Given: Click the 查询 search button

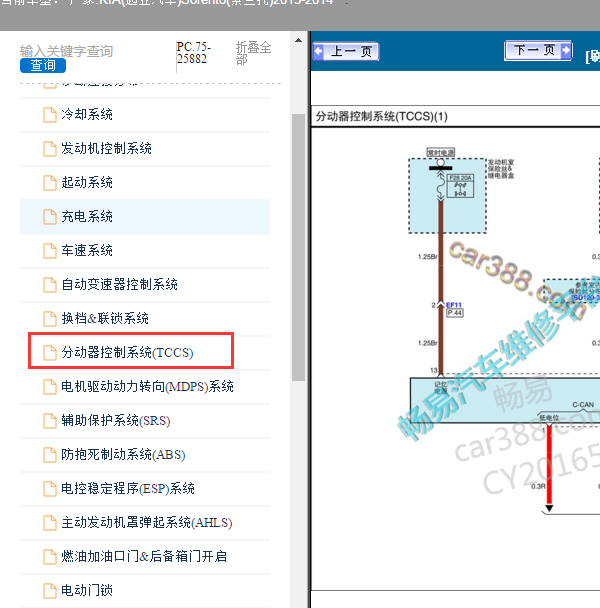Looking at the screenshot, I should 43,65.
